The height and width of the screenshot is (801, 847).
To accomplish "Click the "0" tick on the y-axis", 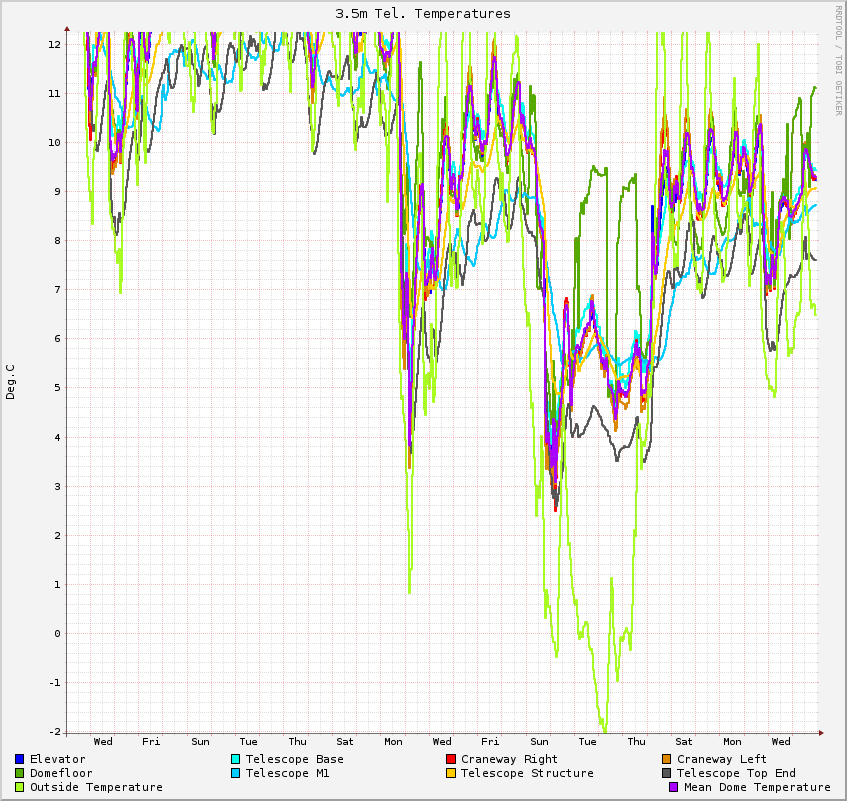I will click(x=57, y=633).
